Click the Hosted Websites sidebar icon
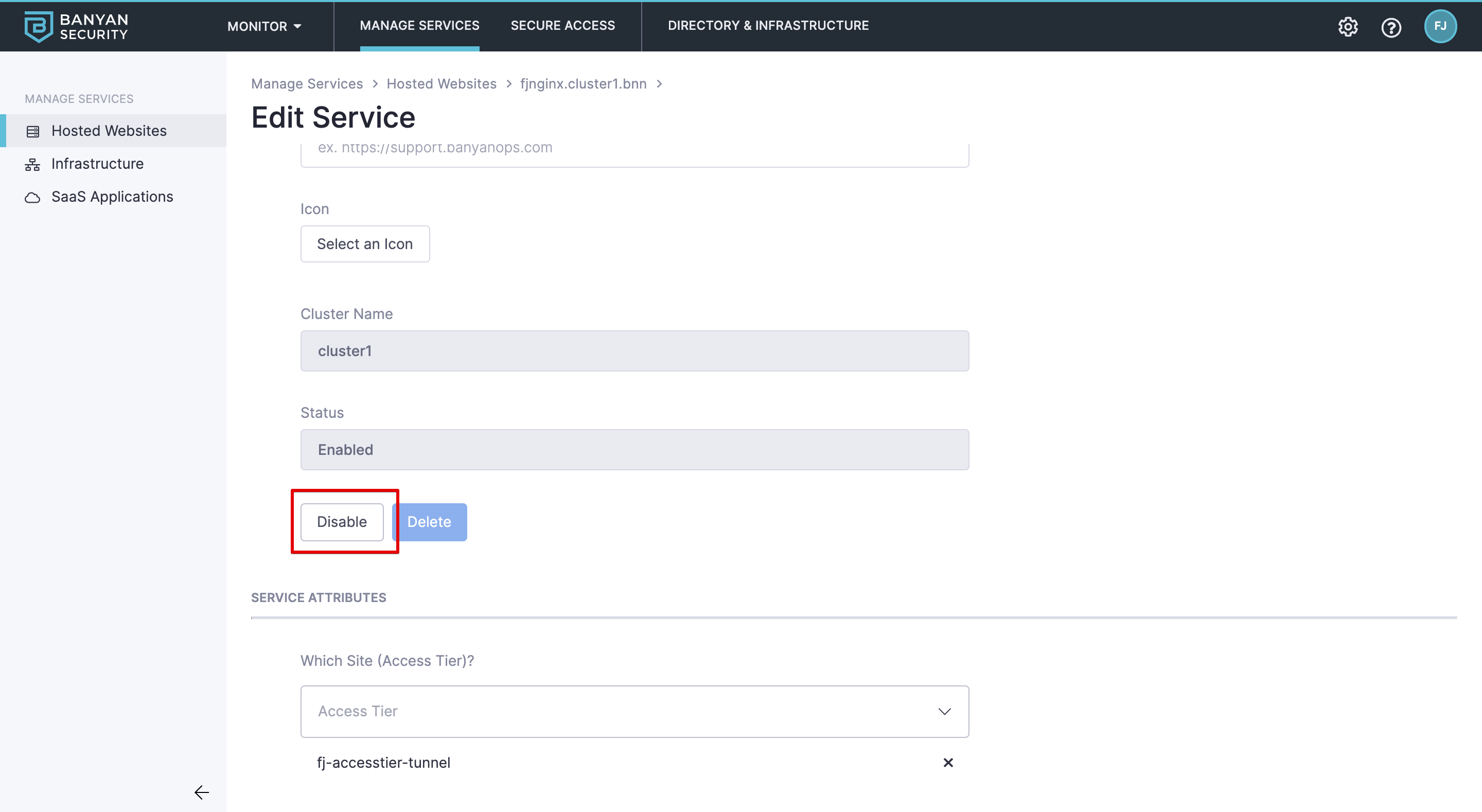 point(33,131)
